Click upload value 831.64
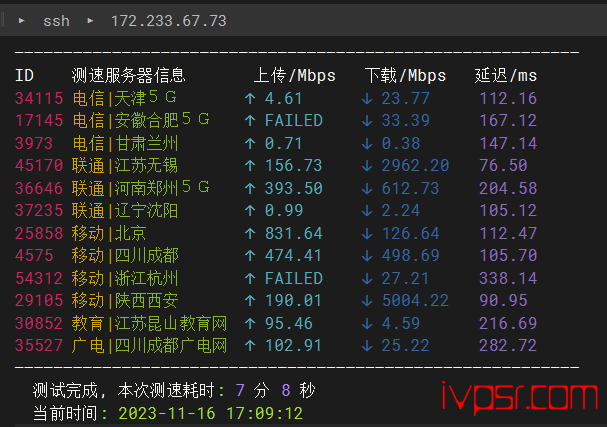Image resolution: width=607 pixels, height=427 pixels. (293, 233)
